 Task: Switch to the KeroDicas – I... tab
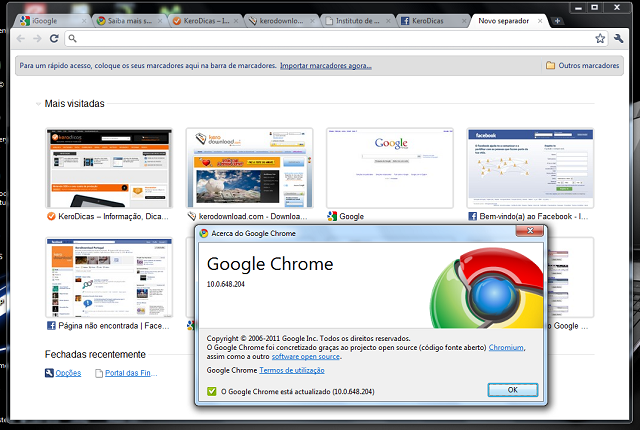pyautogui.click(x=206, y=21)
